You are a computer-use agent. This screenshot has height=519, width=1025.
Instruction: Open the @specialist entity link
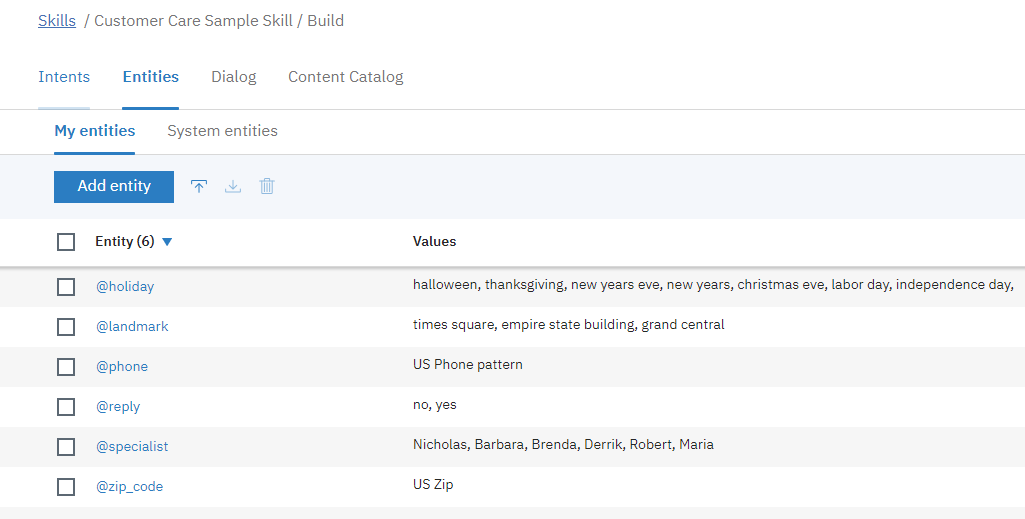click(x=132, y=447)
